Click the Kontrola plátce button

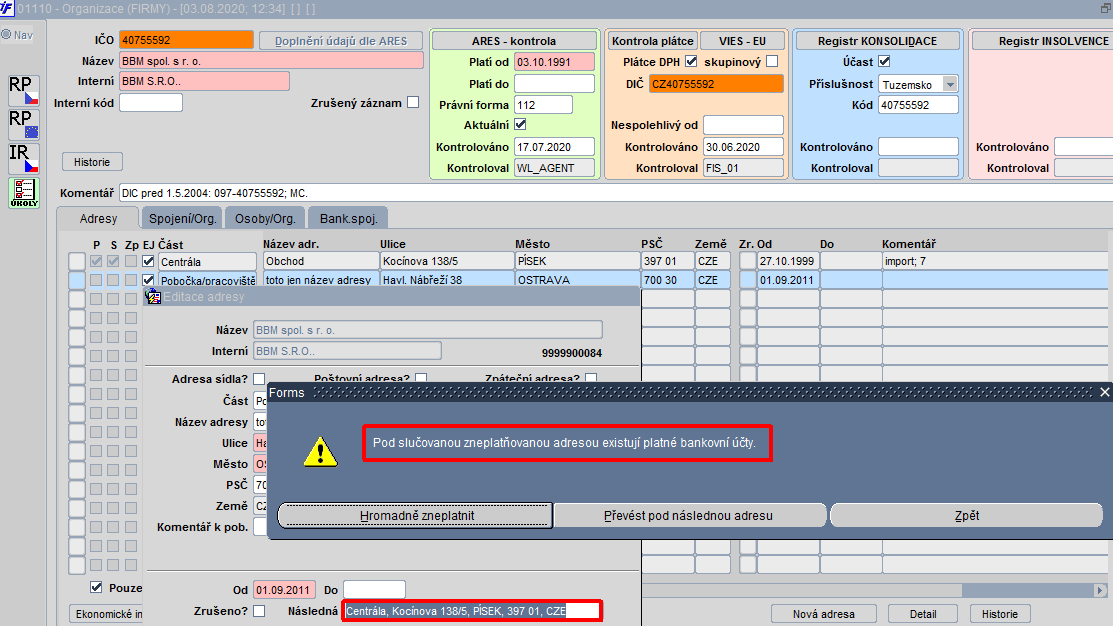652,40
